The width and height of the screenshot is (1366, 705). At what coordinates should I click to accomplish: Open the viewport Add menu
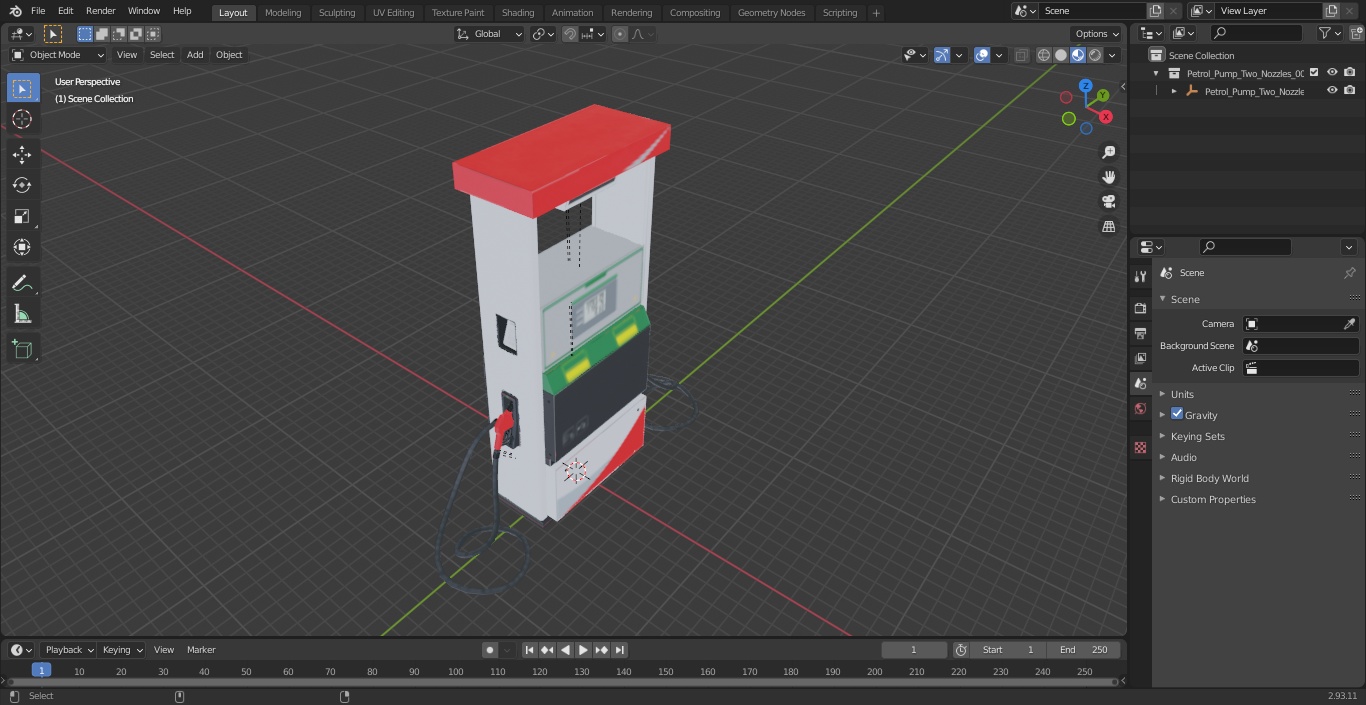click(x=195, y=55)
